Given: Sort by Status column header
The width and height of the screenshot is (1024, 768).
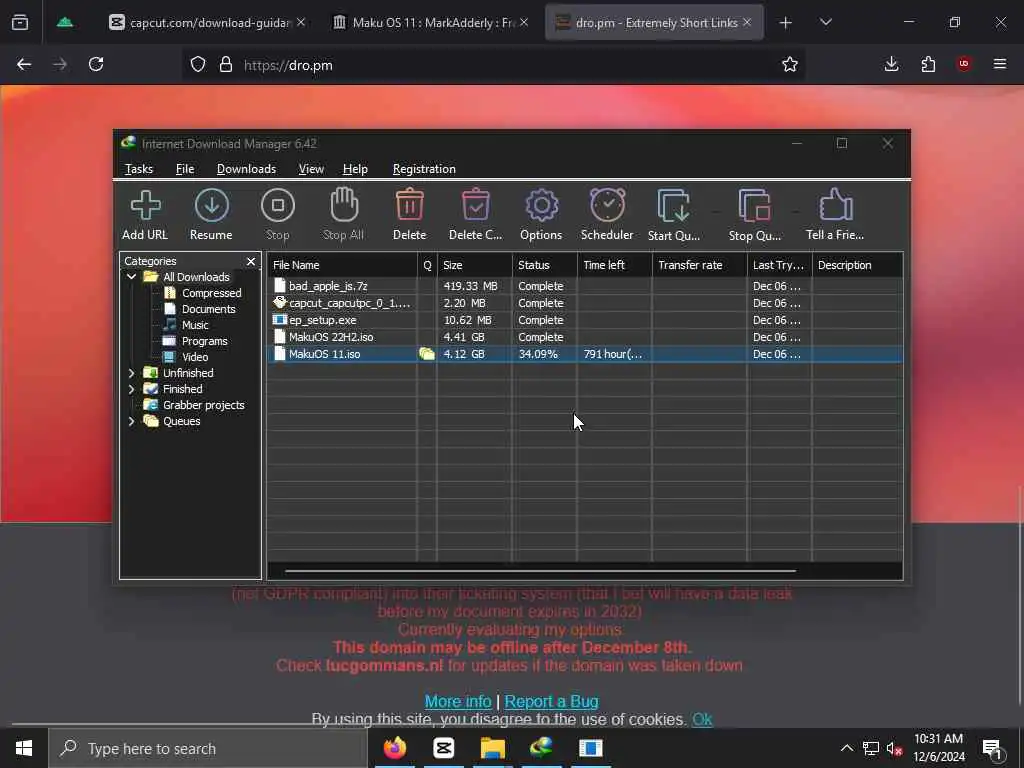Looking at the screenshot, I should (545, 265).
